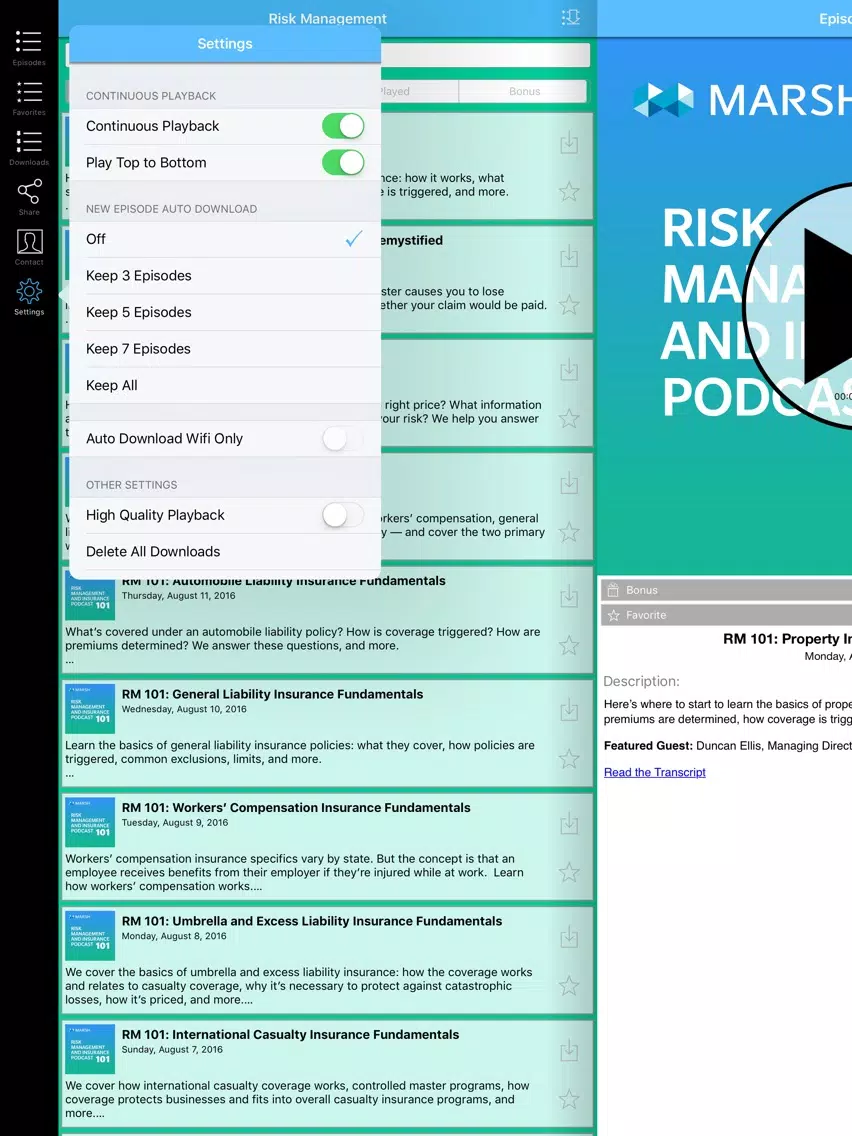Download the Umbrella and Excess Liability episode
The width and height of the screenshot is (852, 1136).
(569, 937)
